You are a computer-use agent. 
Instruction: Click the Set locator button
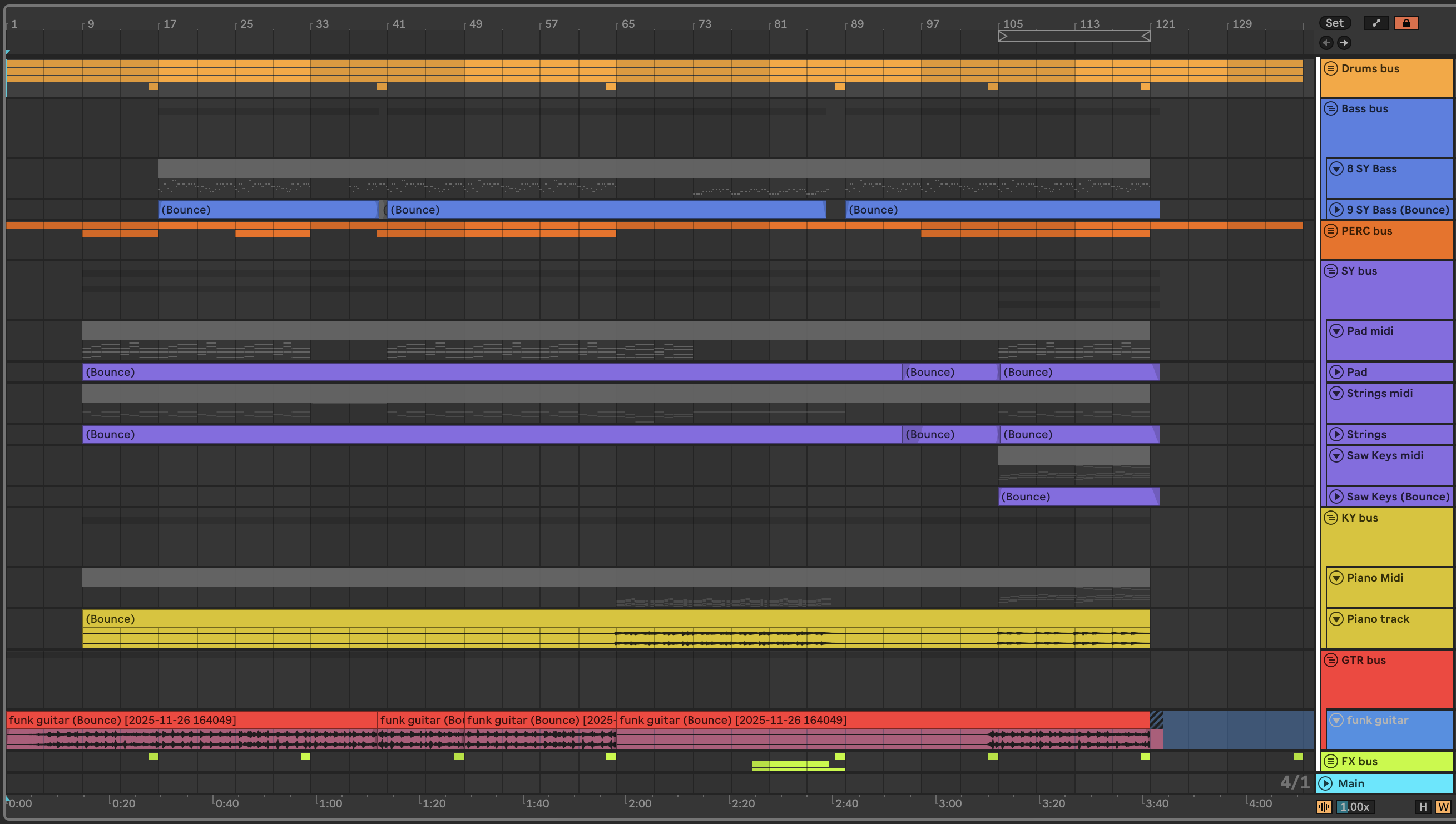pos(1334,23)
